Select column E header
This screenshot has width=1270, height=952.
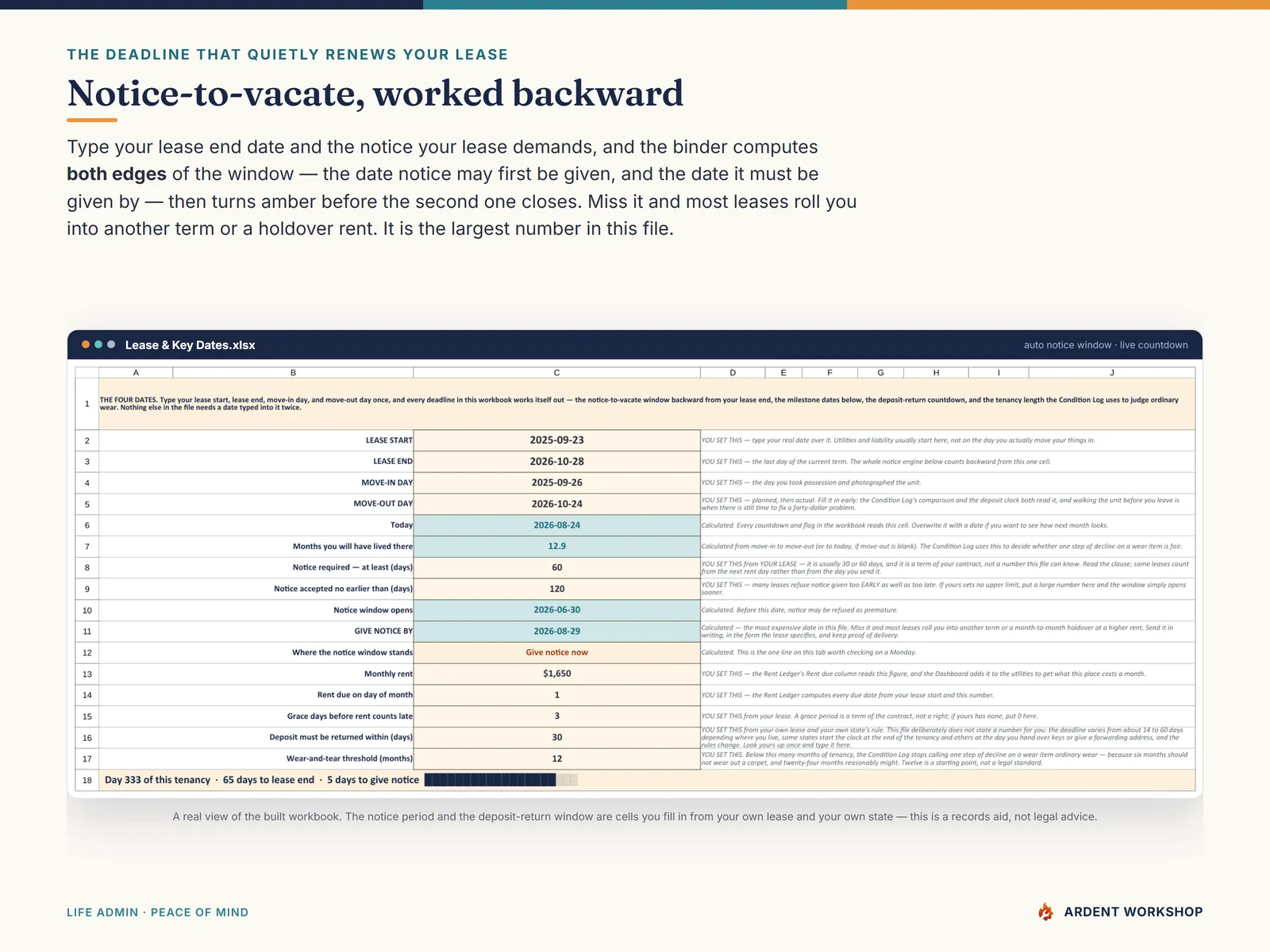[x=783, y=372]
